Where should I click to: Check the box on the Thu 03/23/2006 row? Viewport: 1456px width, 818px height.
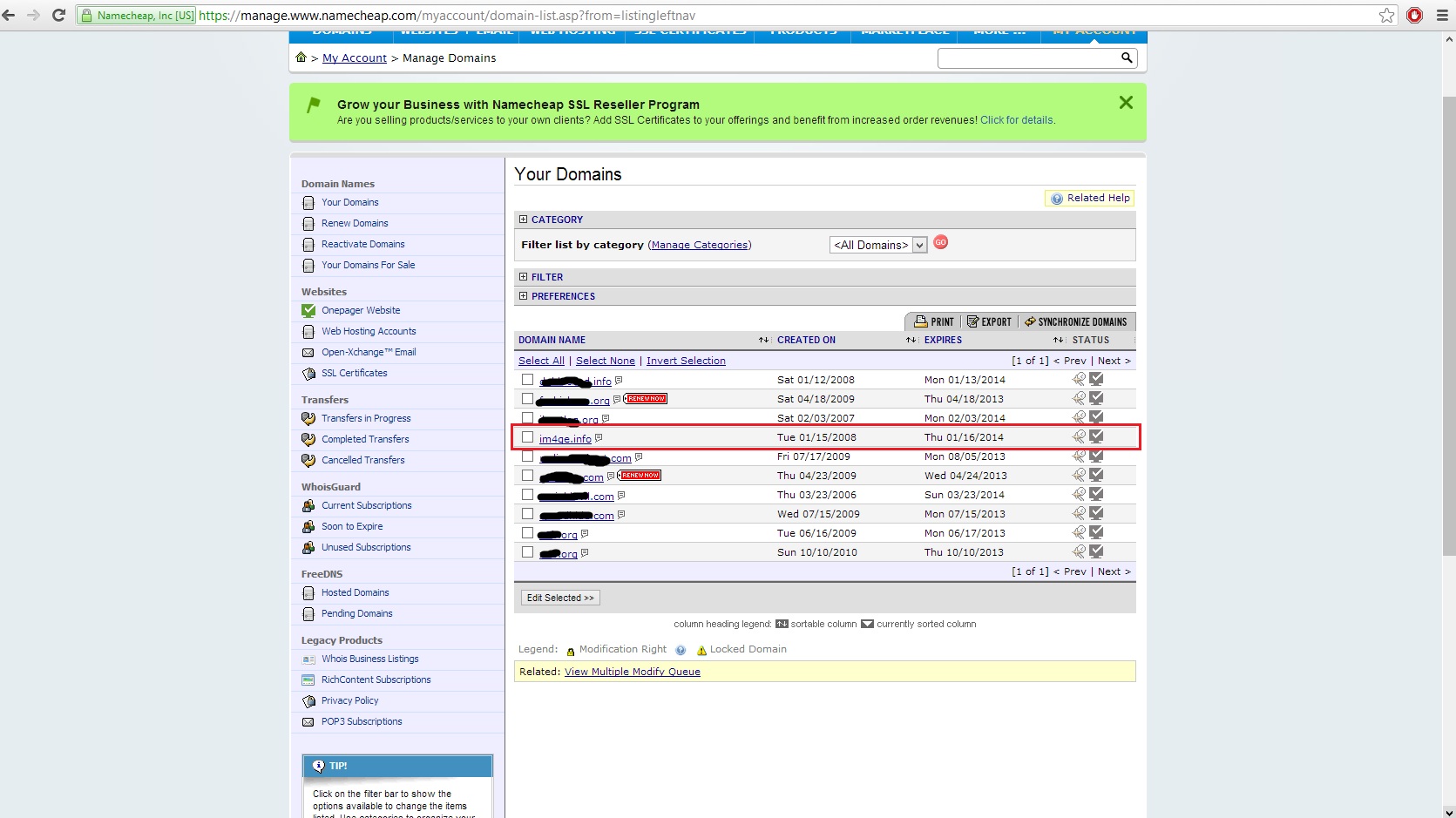click(x=527, y=494)
